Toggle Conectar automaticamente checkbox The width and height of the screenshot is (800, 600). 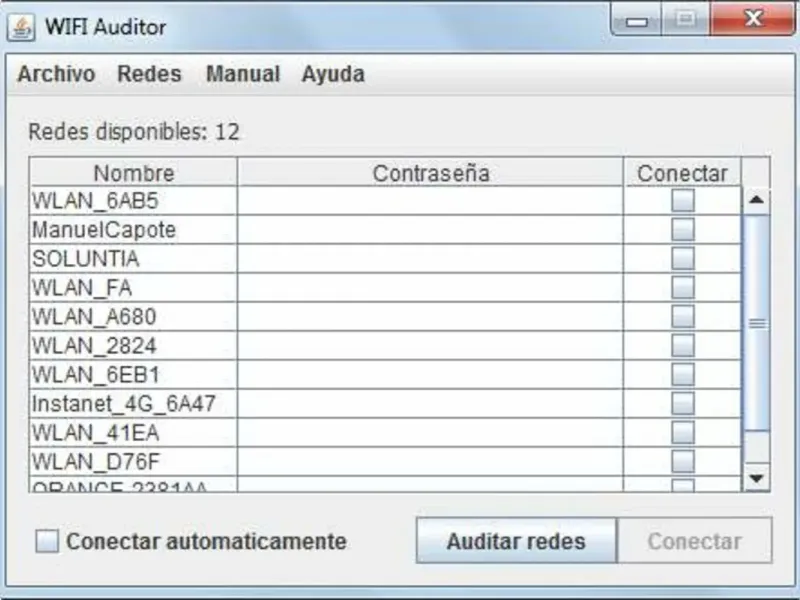click(x=48, y=542)
